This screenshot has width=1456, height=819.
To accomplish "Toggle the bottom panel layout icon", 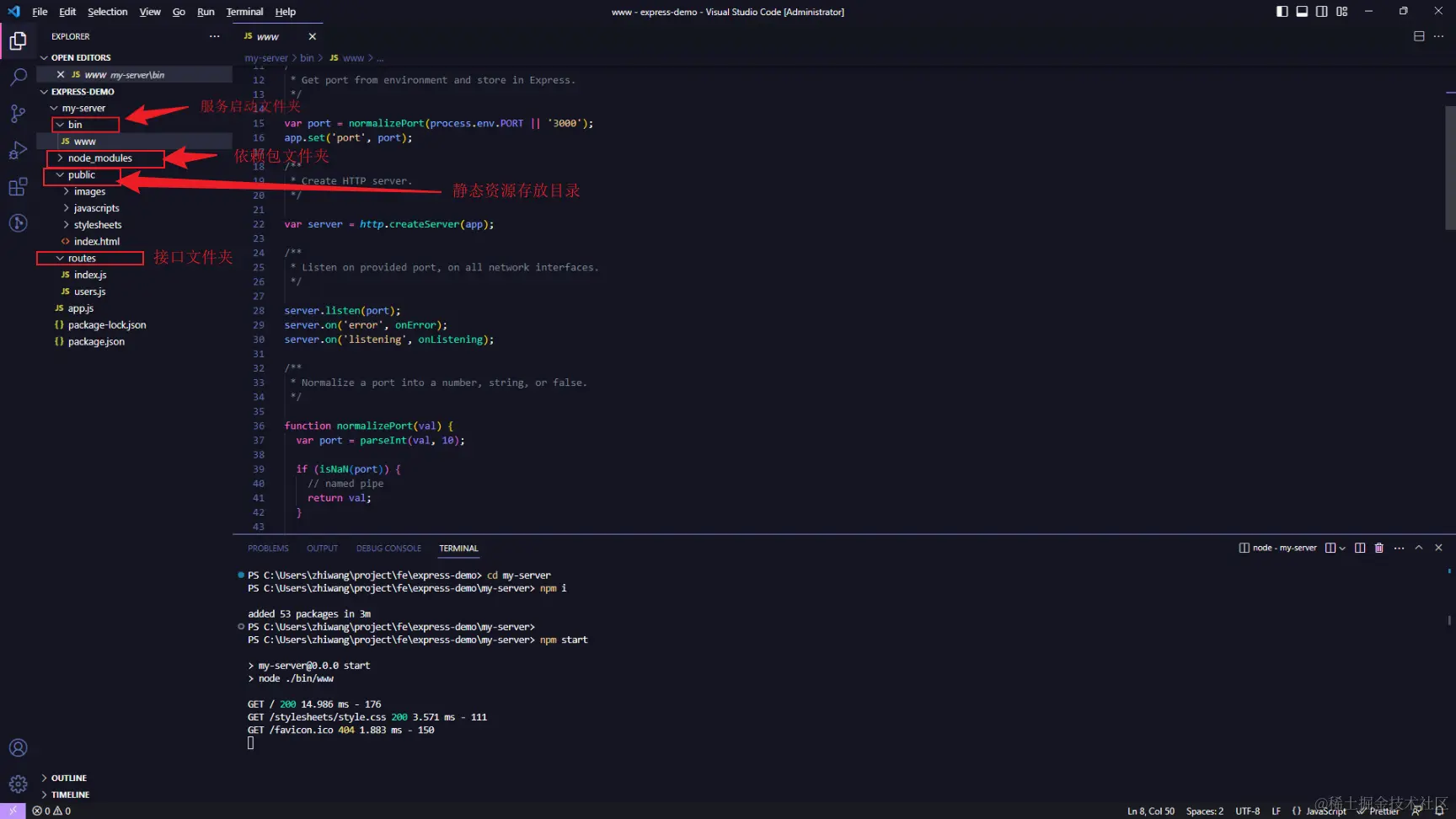I will coord(1302,12).
